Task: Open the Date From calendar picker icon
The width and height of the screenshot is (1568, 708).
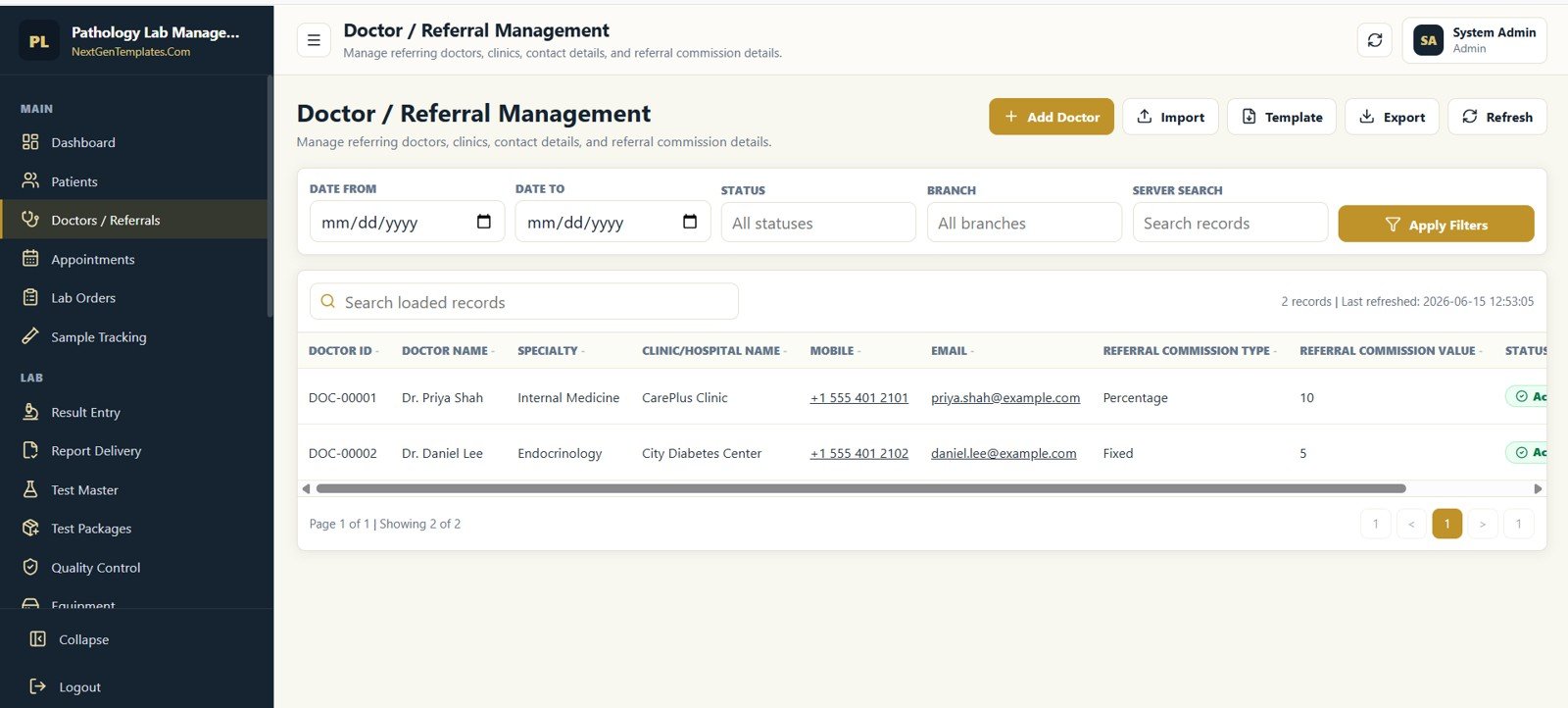Action: coord(484,222)
